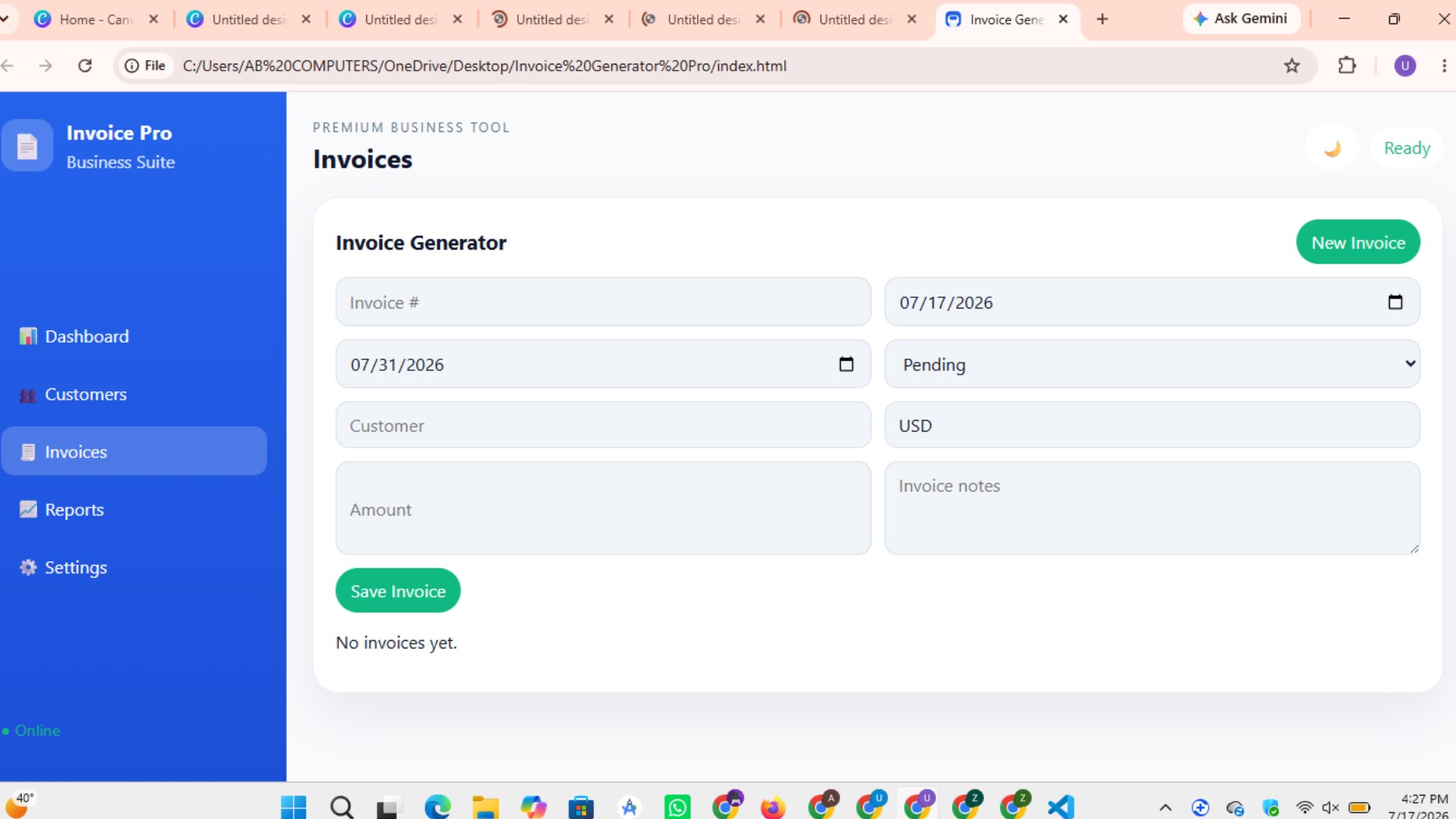Open Microsoft Store from the taskbar
Viewport: 1456px width, 819px height.
(581, 807)
